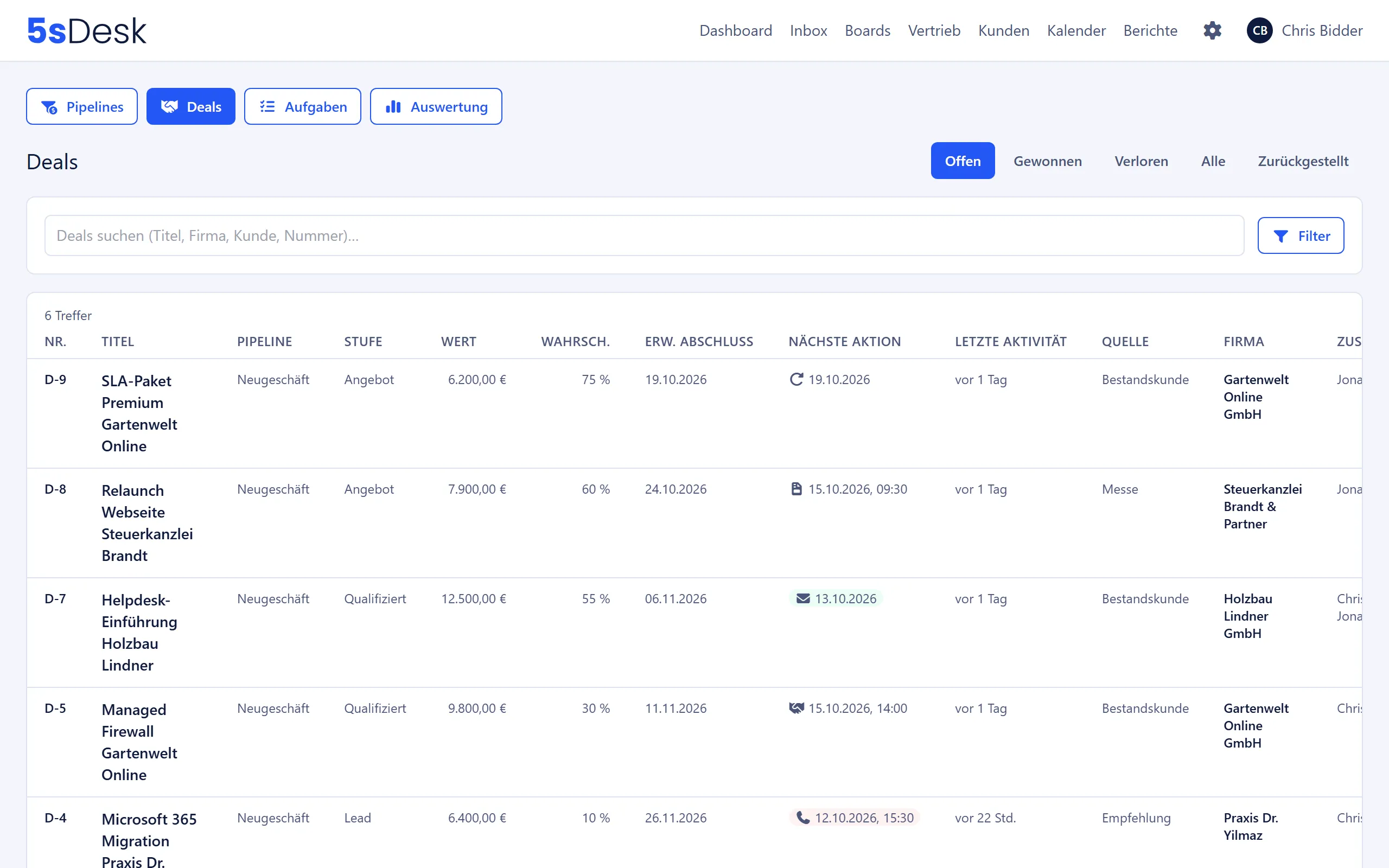Click the funnel icon on the Filter button

coord(1280,236)
